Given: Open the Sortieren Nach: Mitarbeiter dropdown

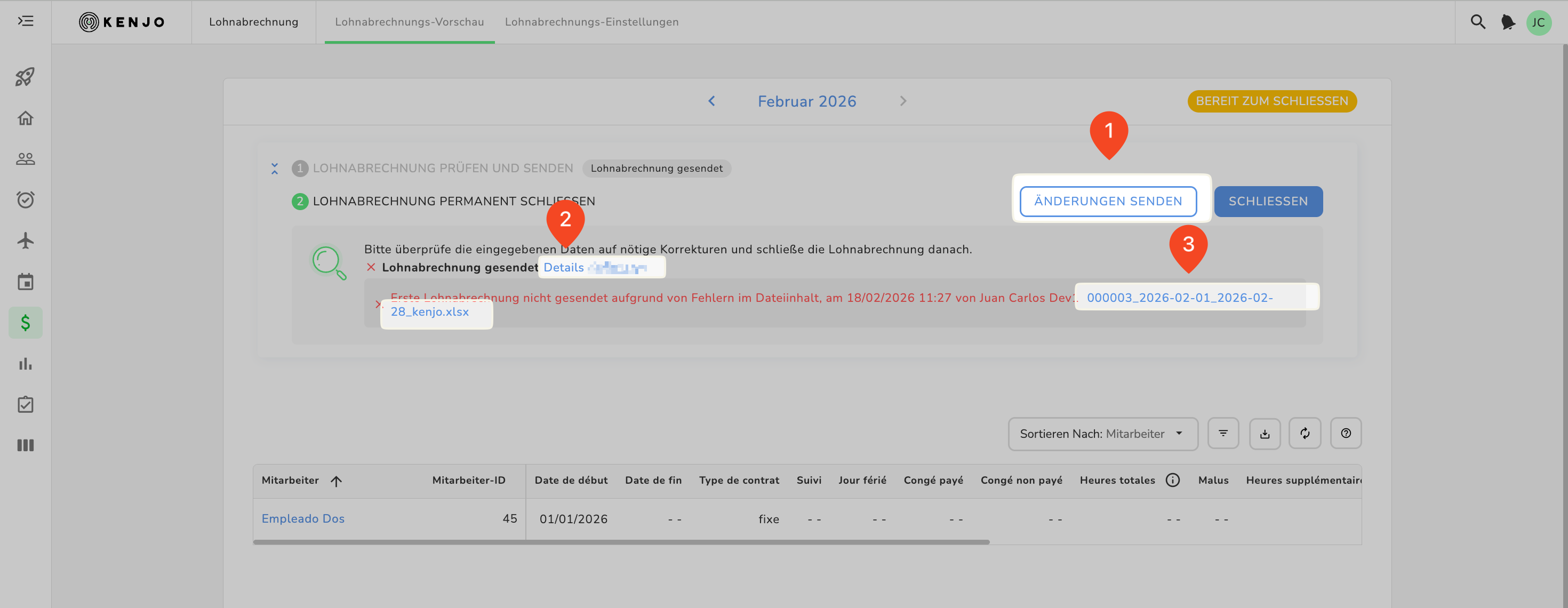Looking at the screenshot, I should [x=1102, y=434].
